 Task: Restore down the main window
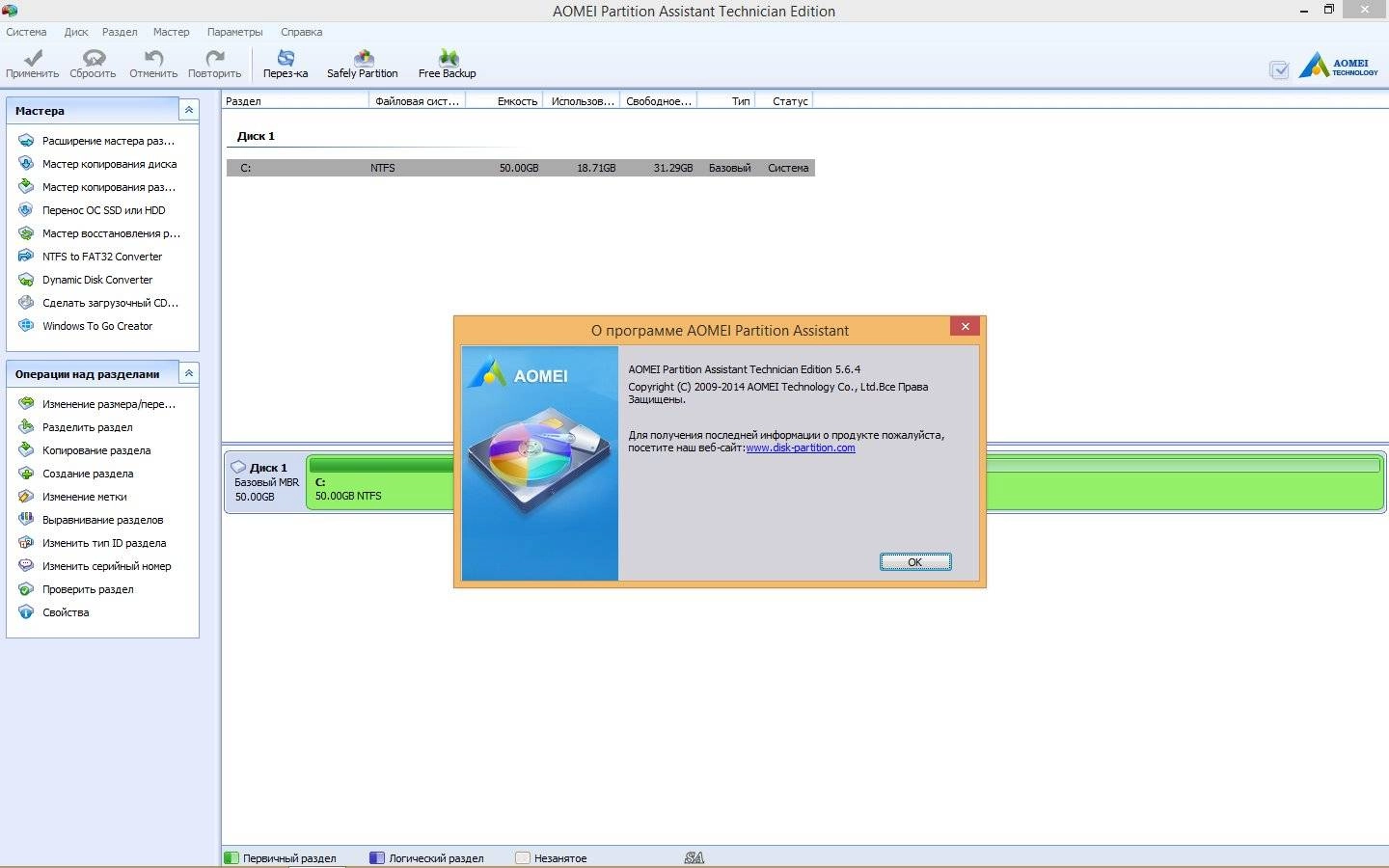tap(1328, 10)
